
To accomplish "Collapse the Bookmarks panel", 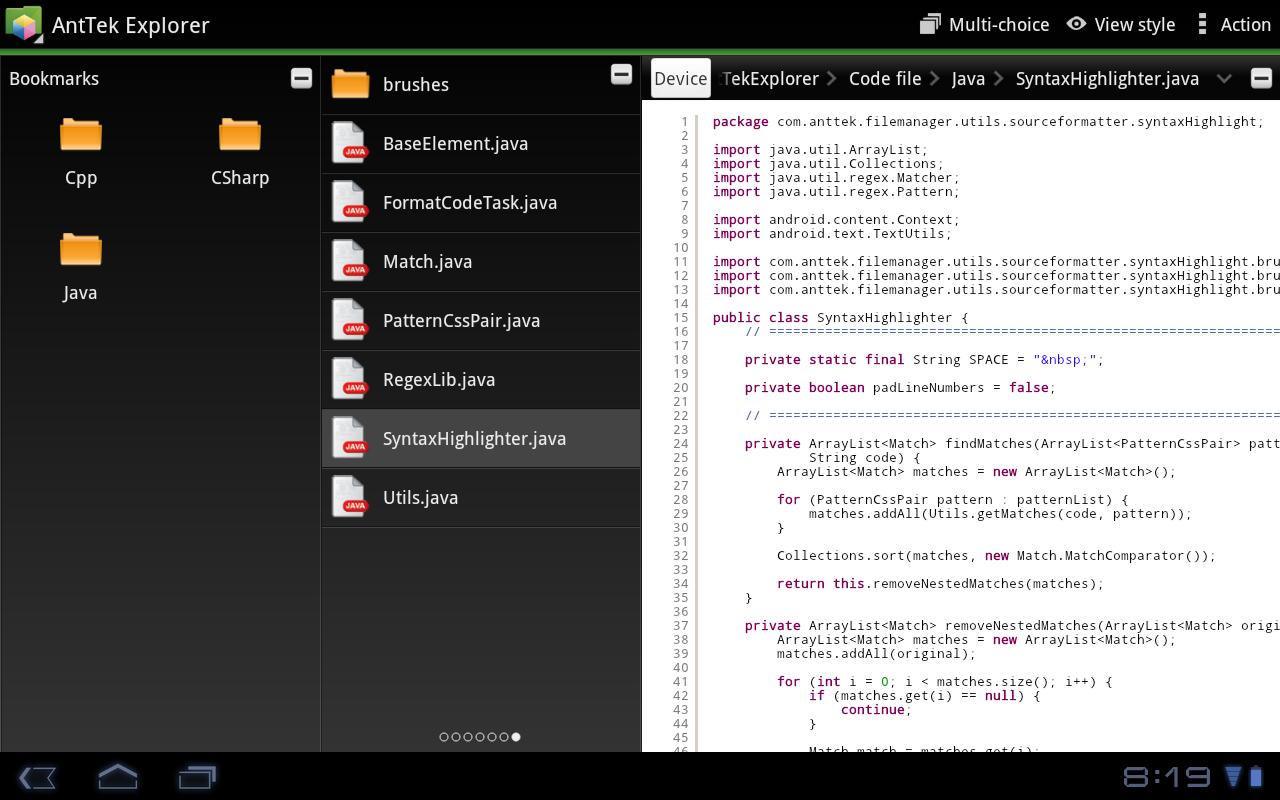I will [301, 78].
